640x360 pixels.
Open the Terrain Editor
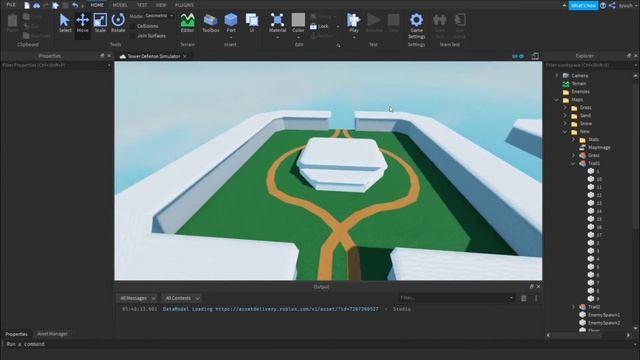[x=187, y=23]
